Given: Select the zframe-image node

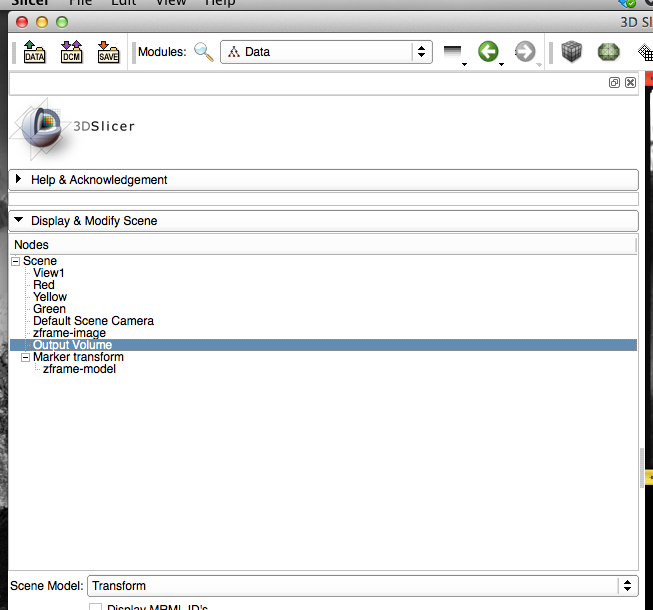Looking at the screenshot, I should coord(69,333).
